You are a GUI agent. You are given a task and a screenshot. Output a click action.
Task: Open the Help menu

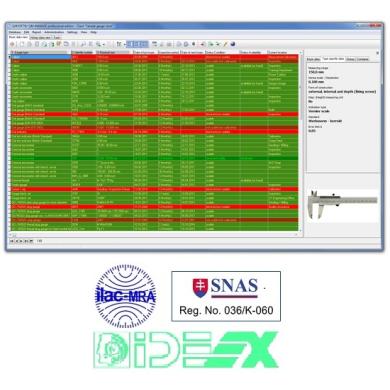tap(94, 32)
